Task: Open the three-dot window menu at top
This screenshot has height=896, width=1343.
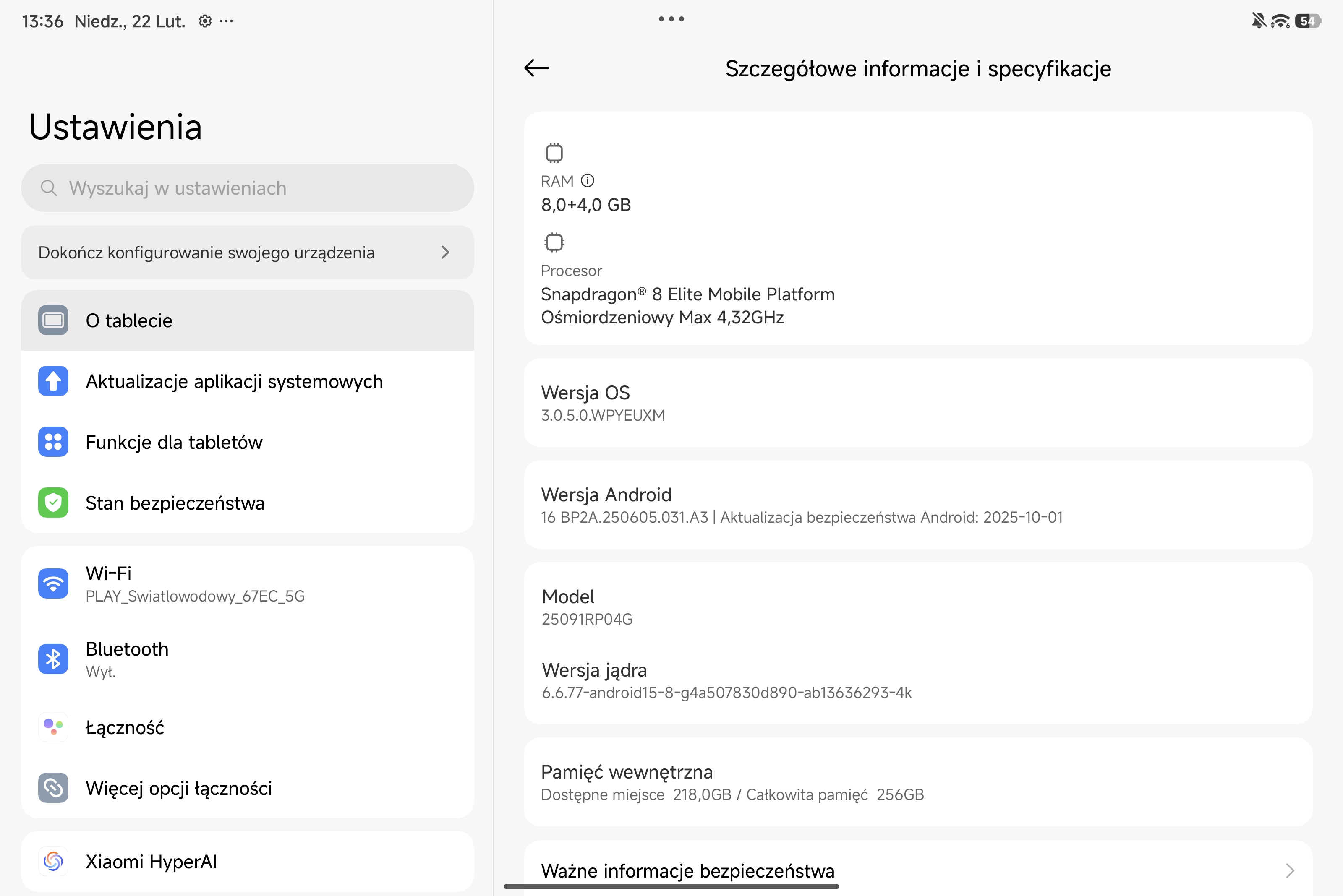Action: point(671,19)
